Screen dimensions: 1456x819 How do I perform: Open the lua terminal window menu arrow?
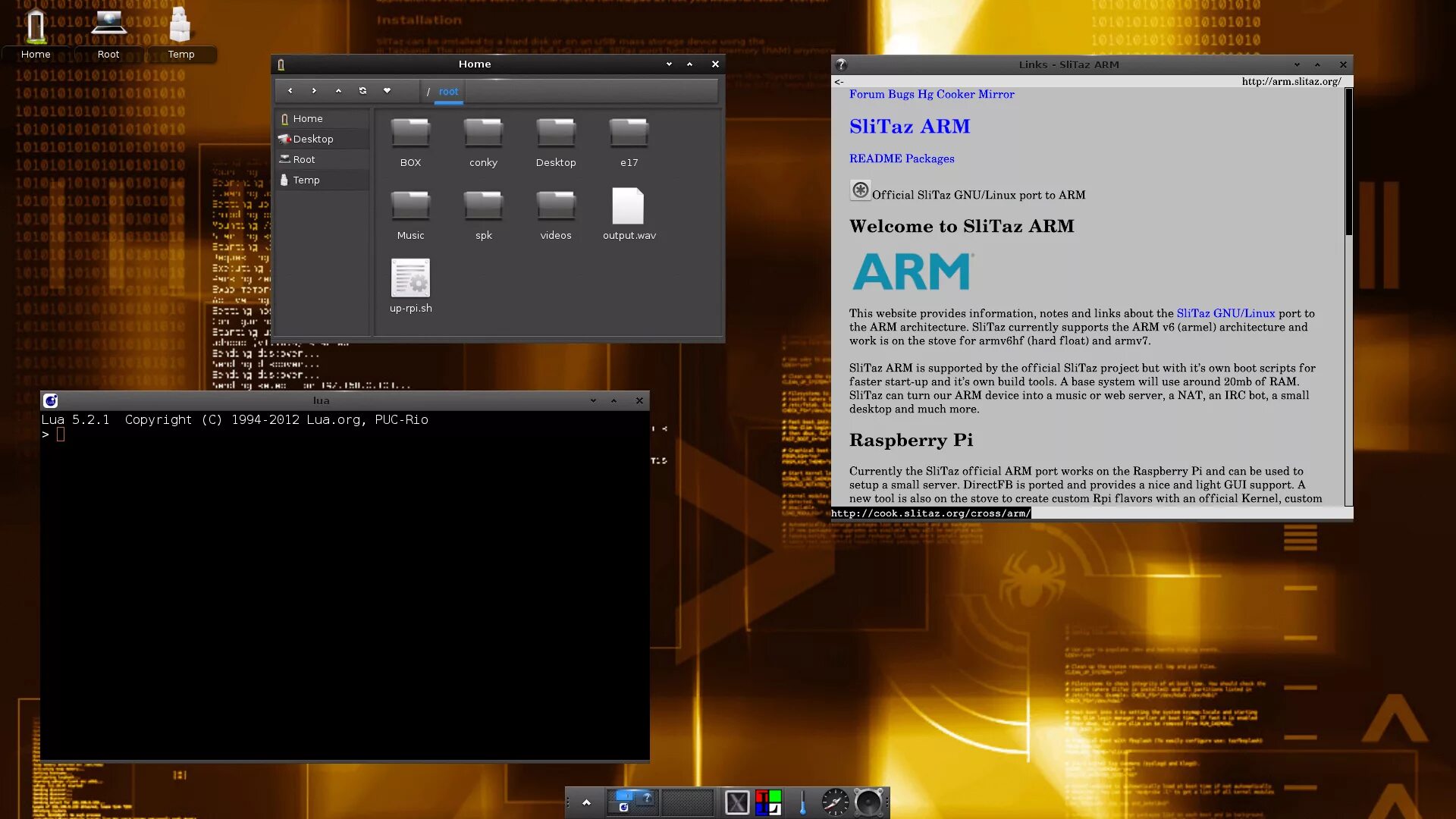click(x=593, y=401)
